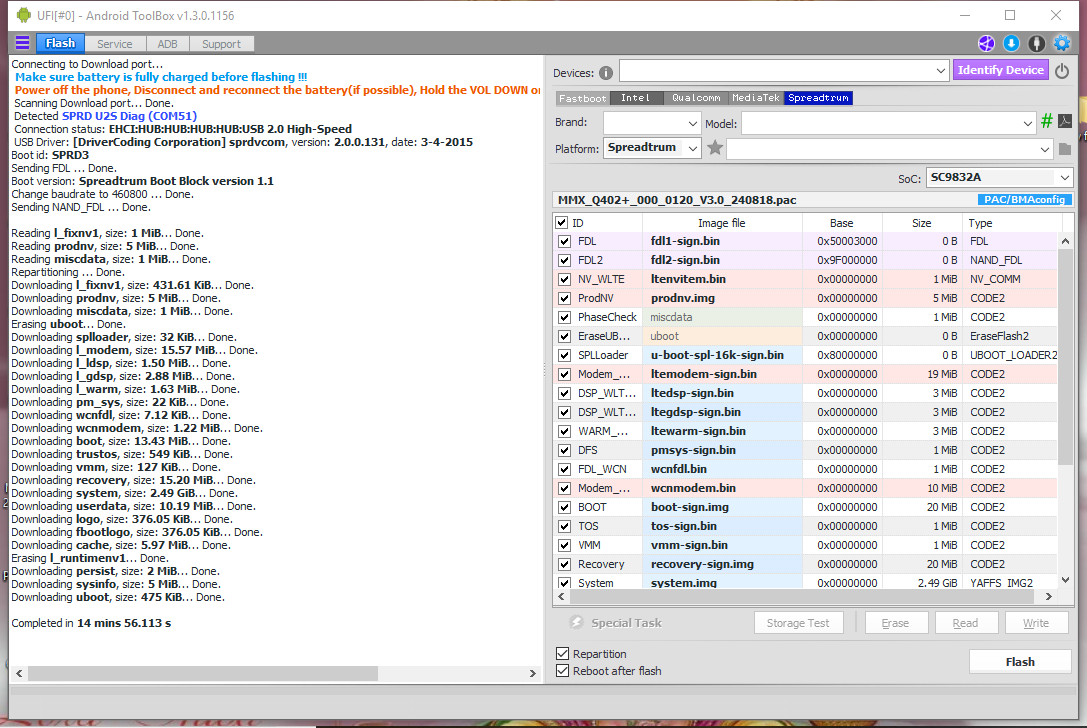
Task: Click the log horizontal scrollbar thumb
Action: click(203, 673)
